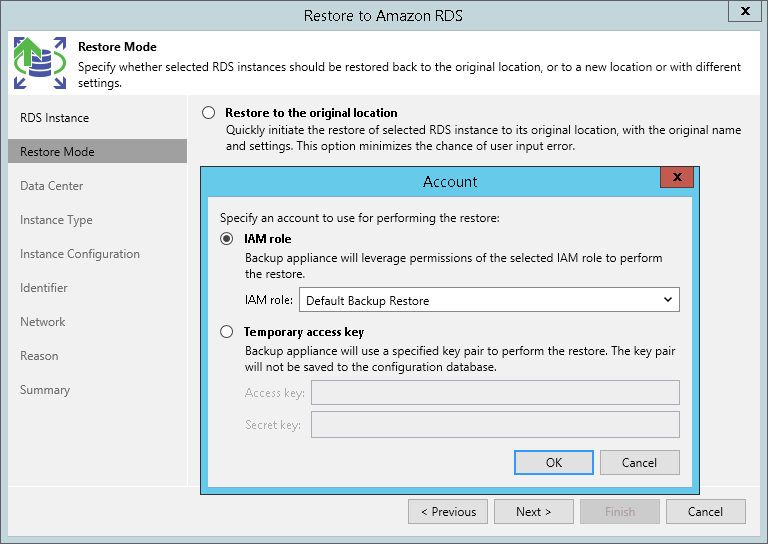
Task: Proceed with the Next button
Action: (x=534, y=512)
